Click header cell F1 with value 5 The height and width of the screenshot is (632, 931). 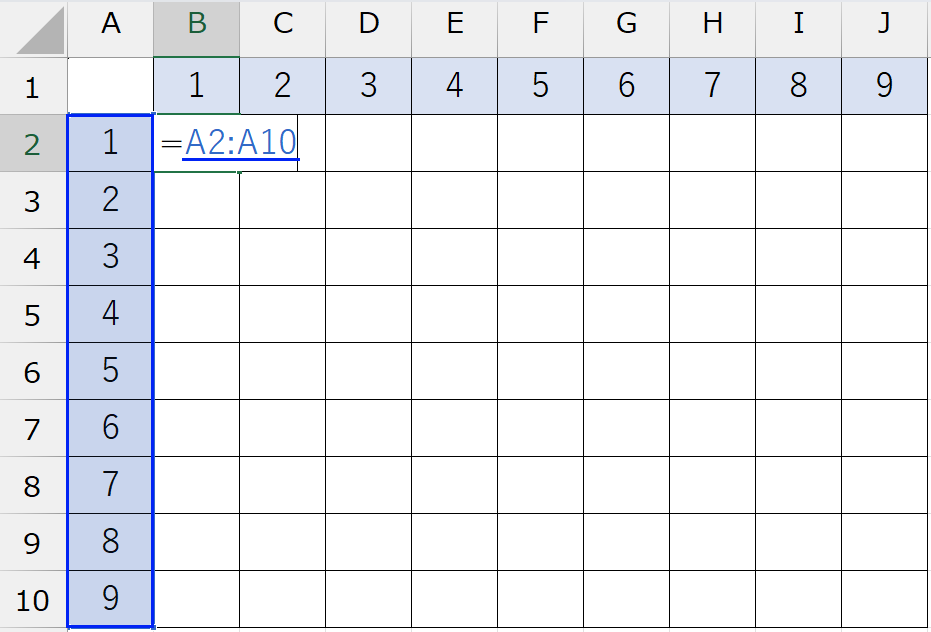[540, 86]
